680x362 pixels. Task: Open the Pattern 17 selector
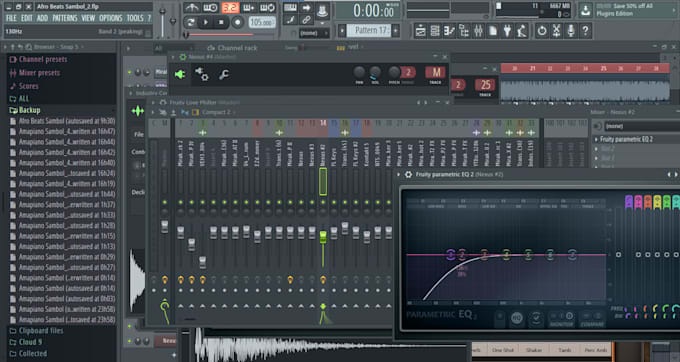click(x=369, y=30)
